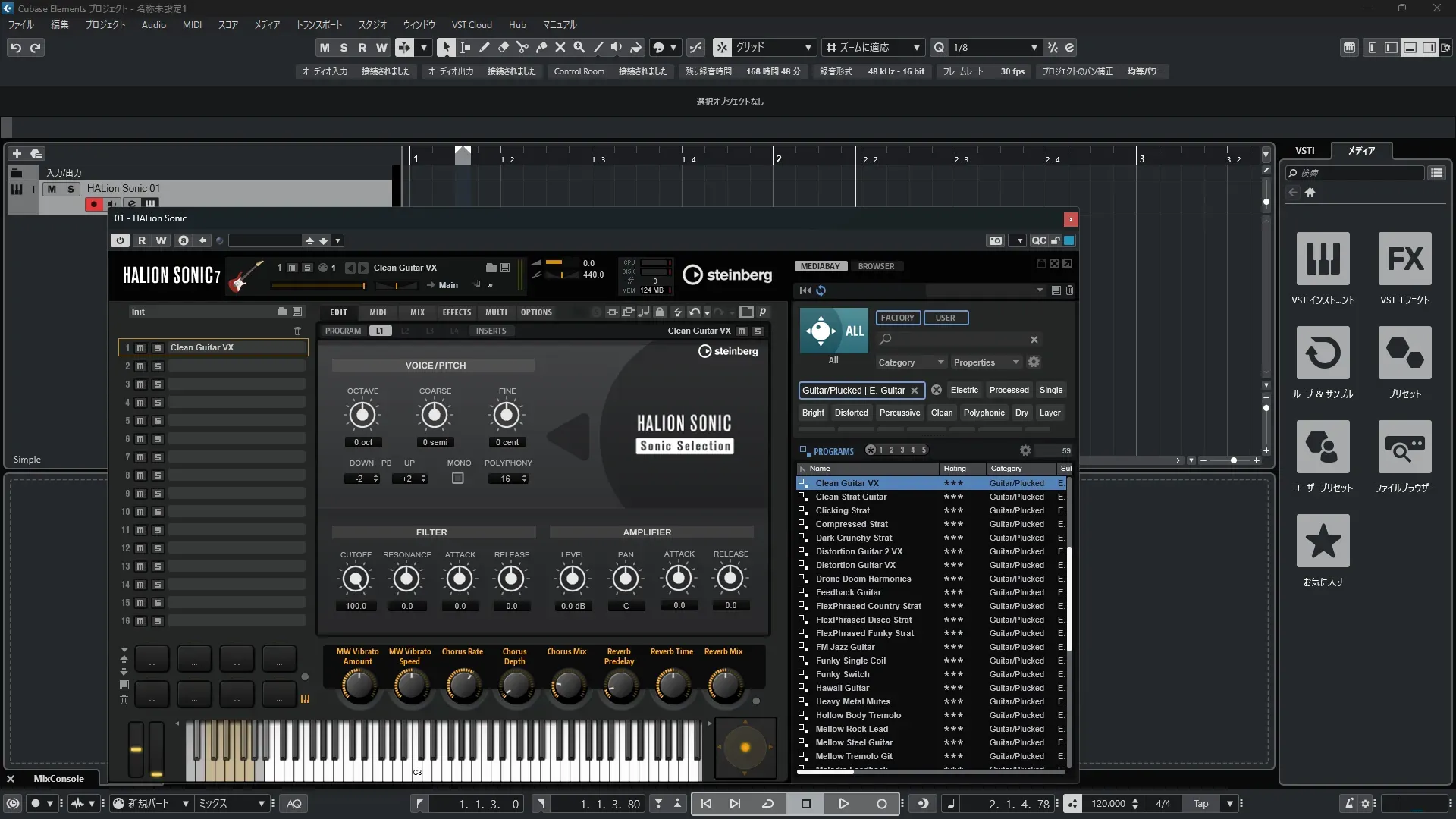
Task: Toggle record enable on HALion Sonic track
Action: coord(94,203)
